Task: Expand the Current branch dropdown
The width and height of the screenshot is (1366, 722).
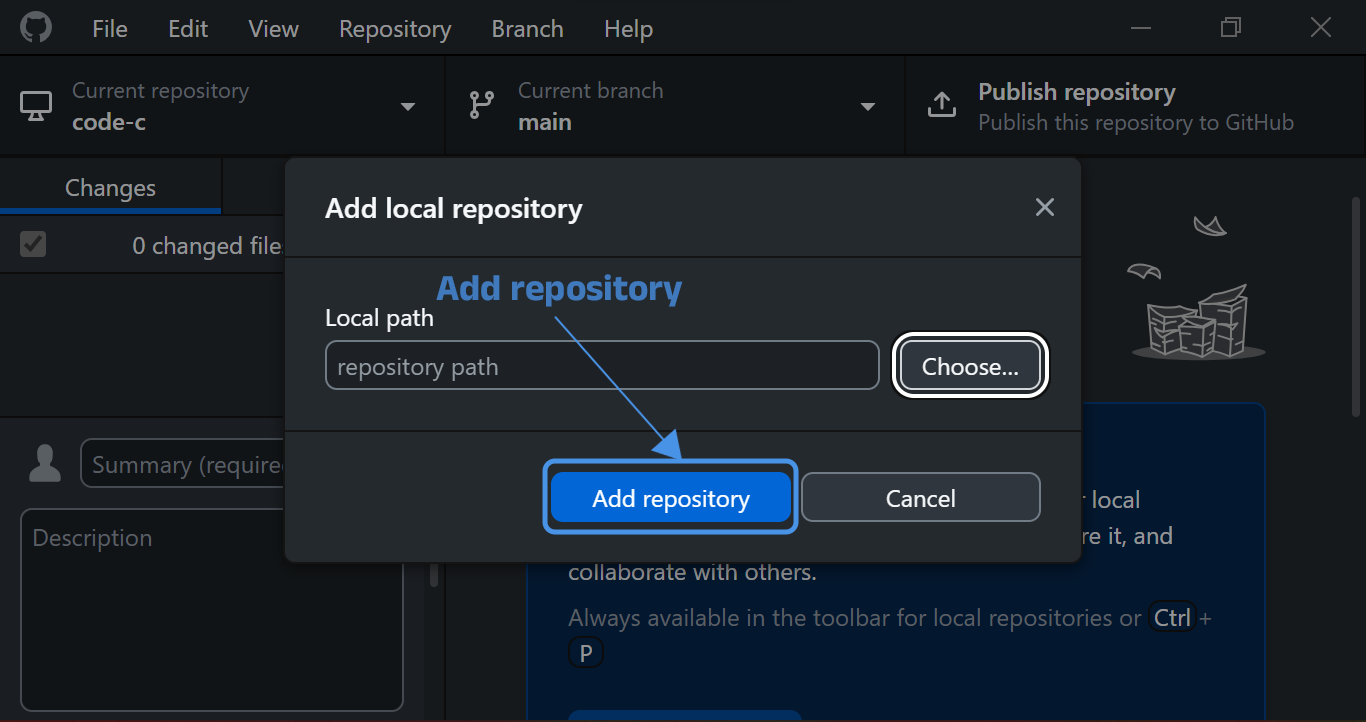Action: (x=867, y=107)
